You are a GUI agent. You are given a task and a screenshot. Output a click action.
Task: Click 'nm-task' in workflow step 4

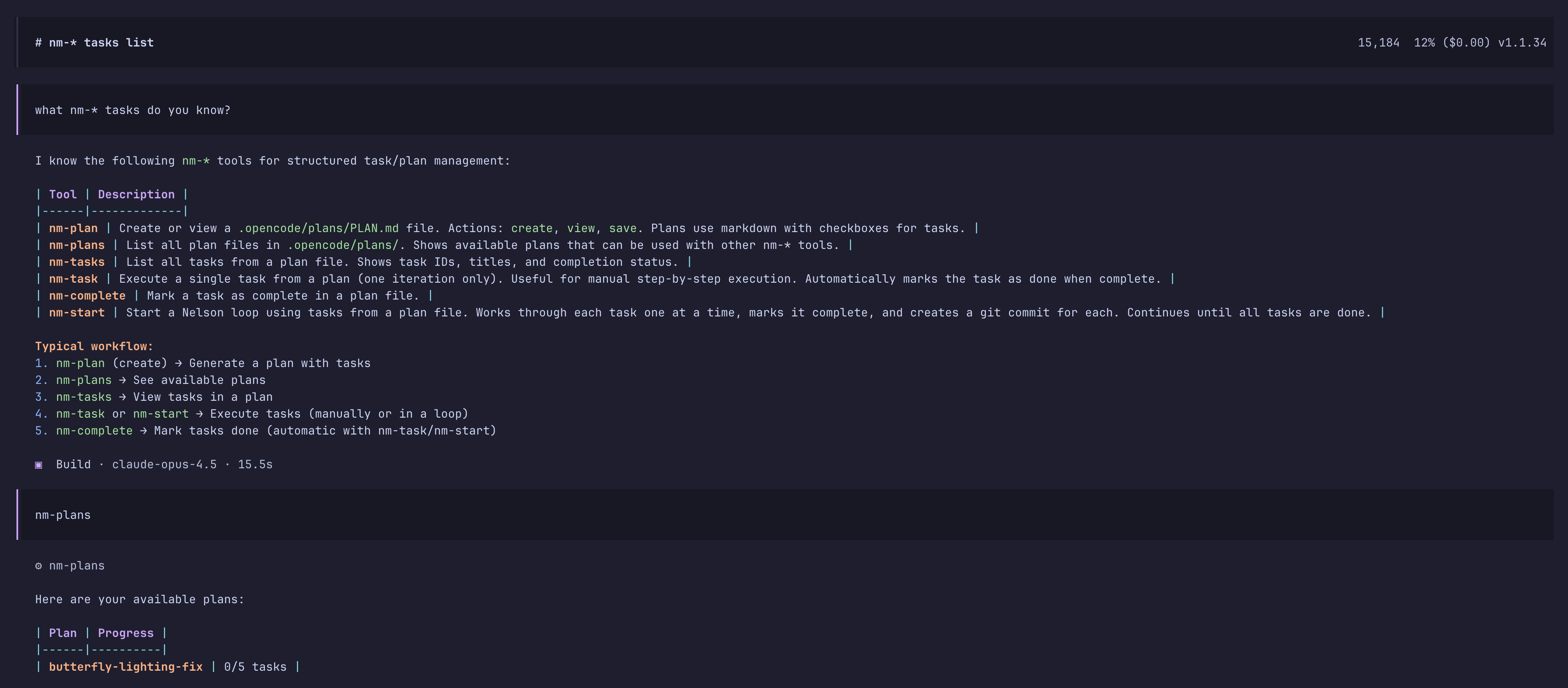click(80, 414)
